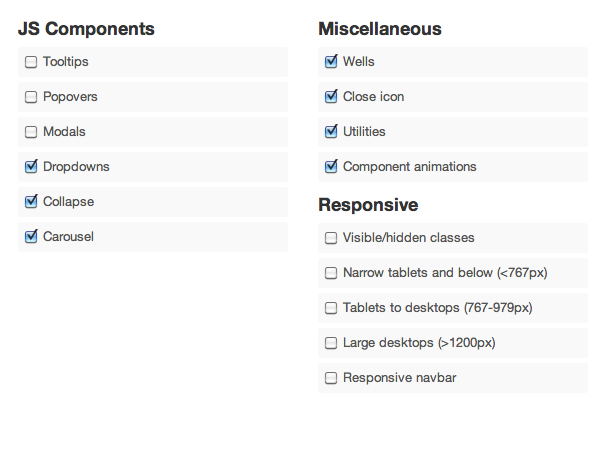Screen dimensions: 616x470
Task: Click the Carousel label text
Action: pos(68,237)
